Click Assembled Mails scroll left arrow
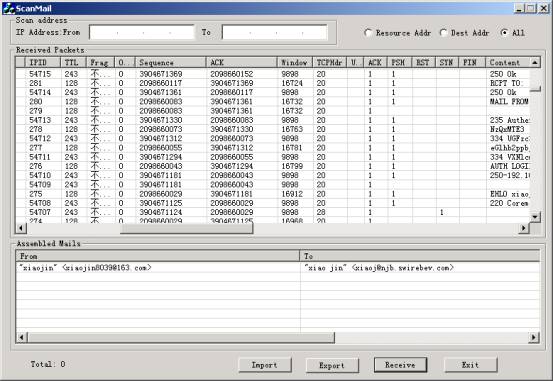 pyautogui.click(x=22, y=338)
